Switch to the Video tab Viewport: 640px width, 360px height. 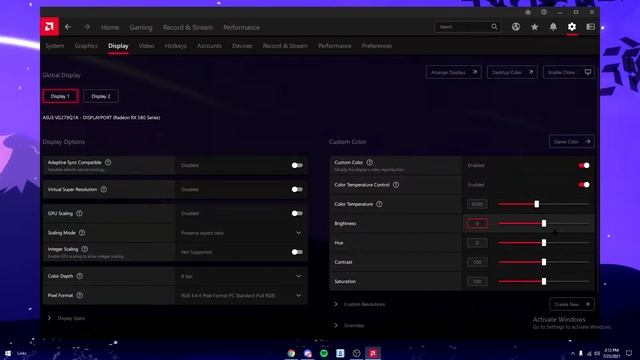[147, 46]
